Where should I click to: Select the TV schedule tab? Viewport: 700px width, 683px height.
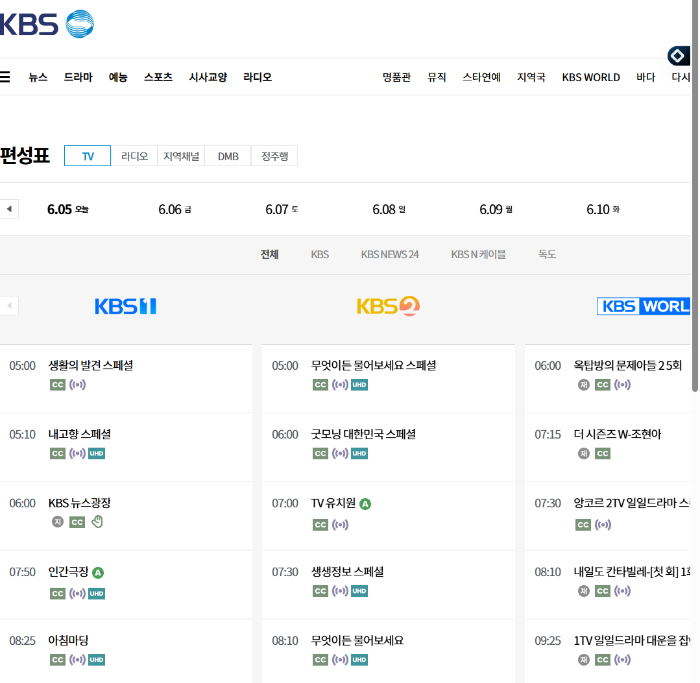[88, 156]
